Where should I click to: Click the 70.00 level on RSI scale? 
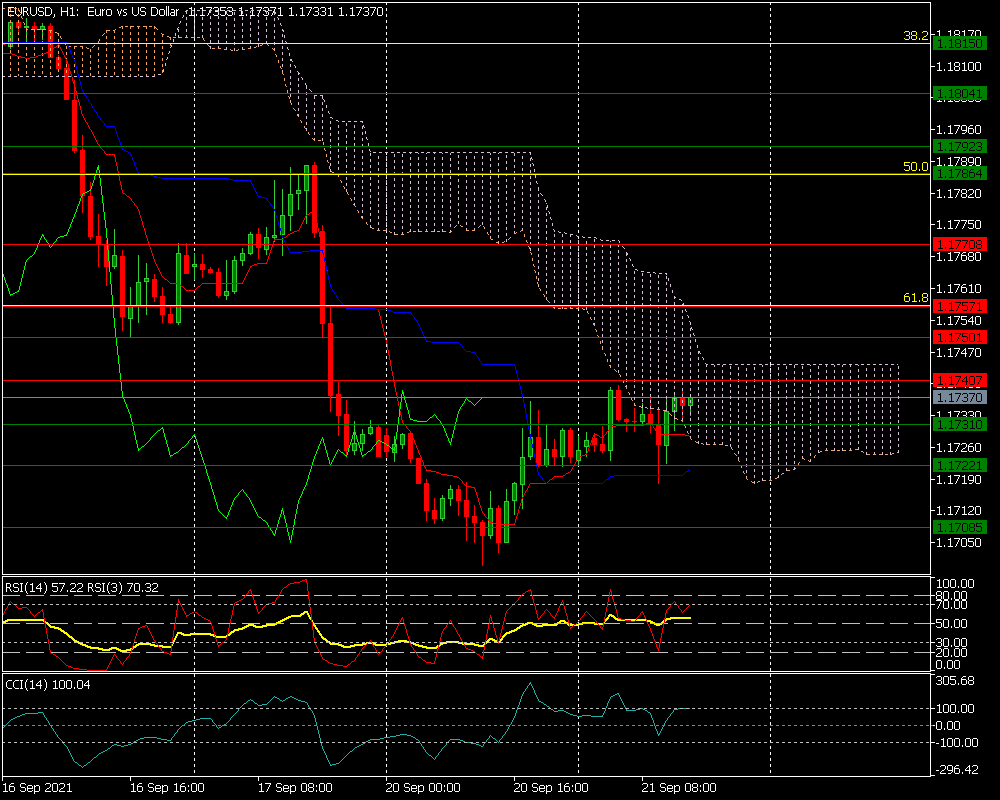pos(952,605)
